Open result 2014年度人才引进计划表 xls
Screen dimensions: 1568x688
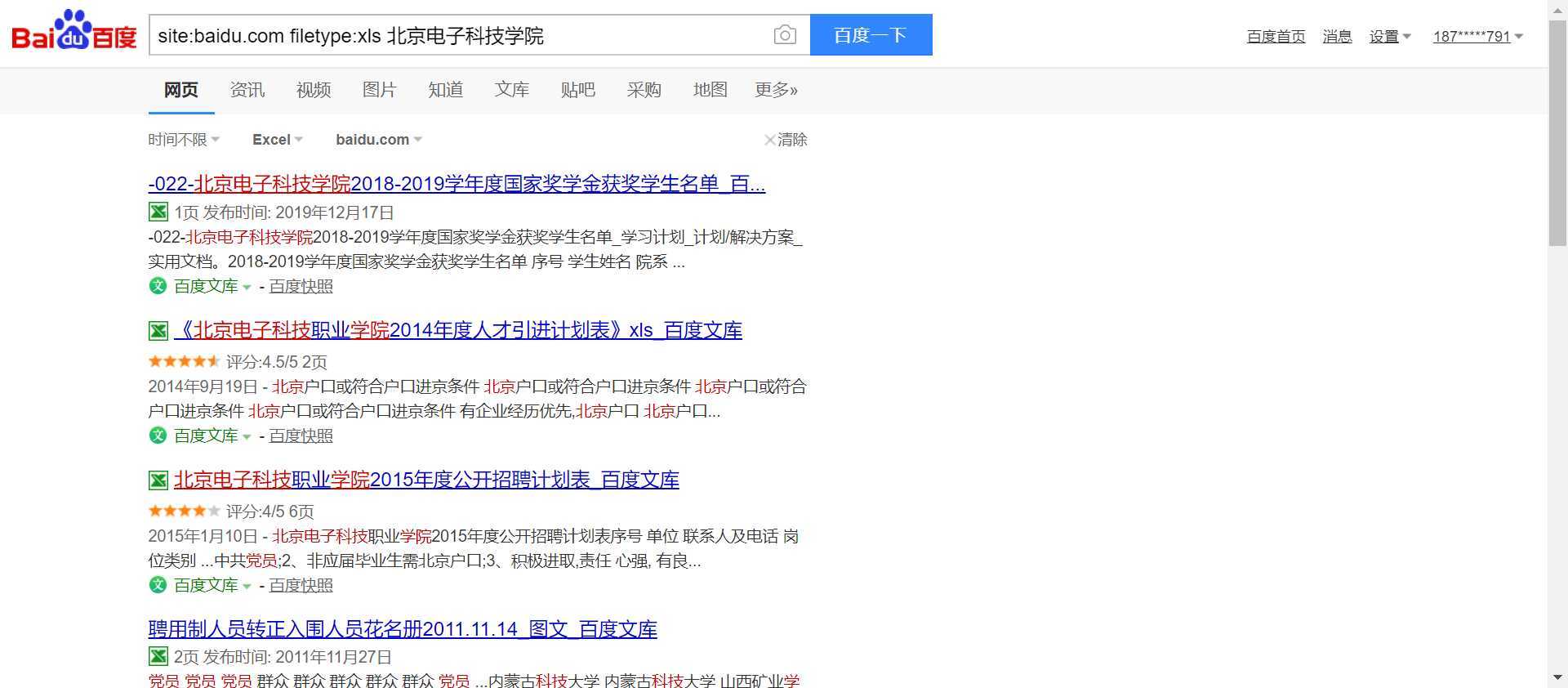458,330
